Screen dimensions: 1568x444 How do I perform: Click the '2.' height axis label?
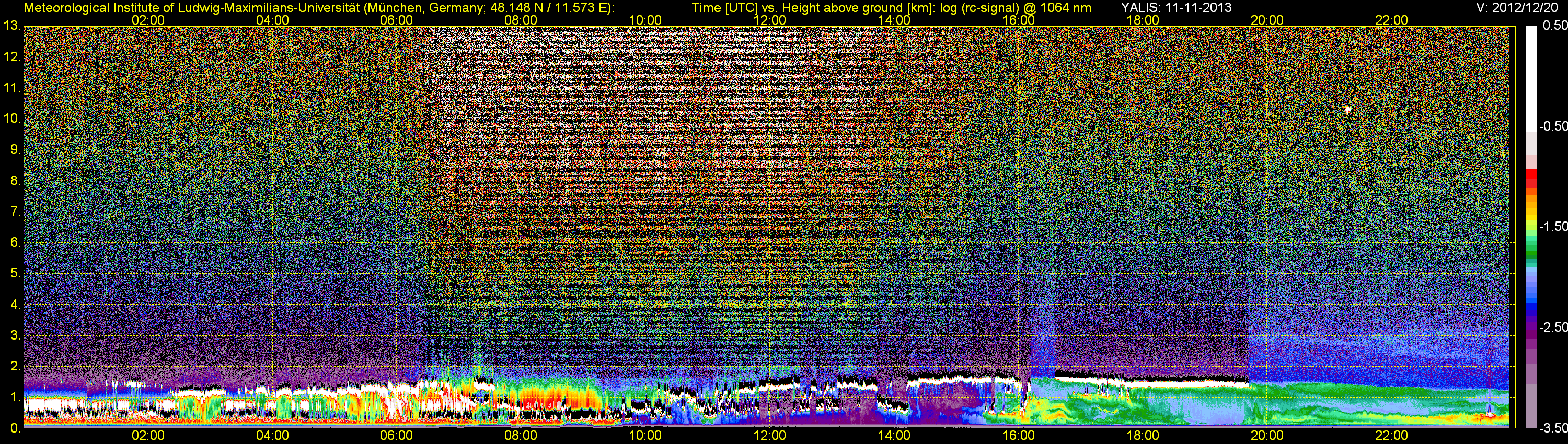[x=15, y=366]
